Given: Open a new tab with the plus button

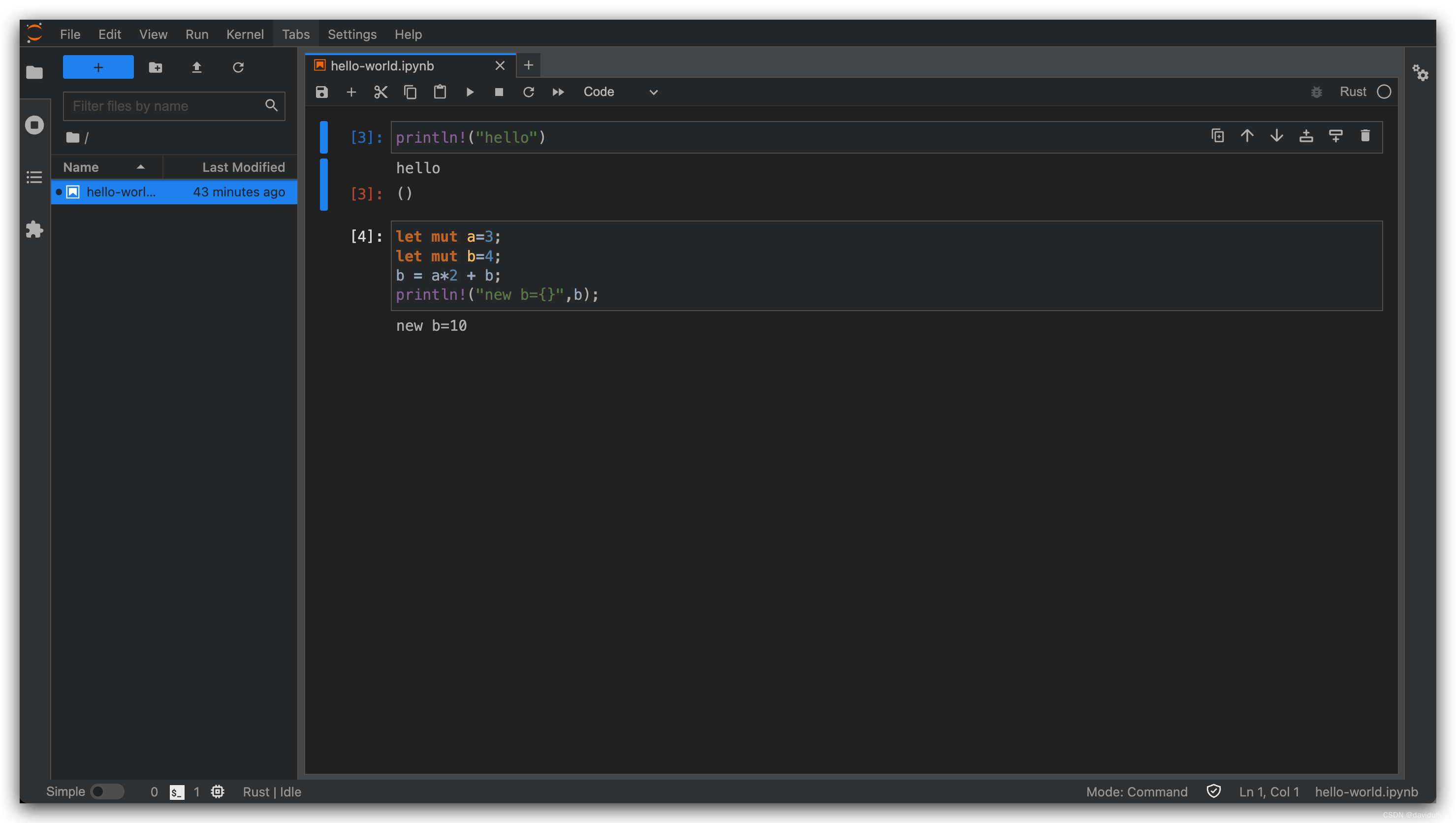Looking at the screenshot, I should 528,65.
